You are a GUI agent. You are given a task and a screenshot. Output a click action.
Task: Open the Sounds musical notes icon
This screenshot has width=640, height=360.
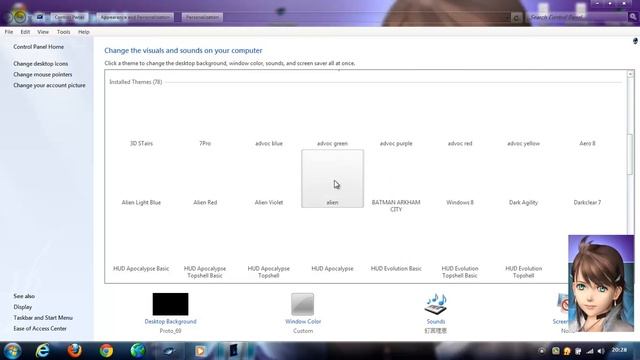tap(436, 304)
